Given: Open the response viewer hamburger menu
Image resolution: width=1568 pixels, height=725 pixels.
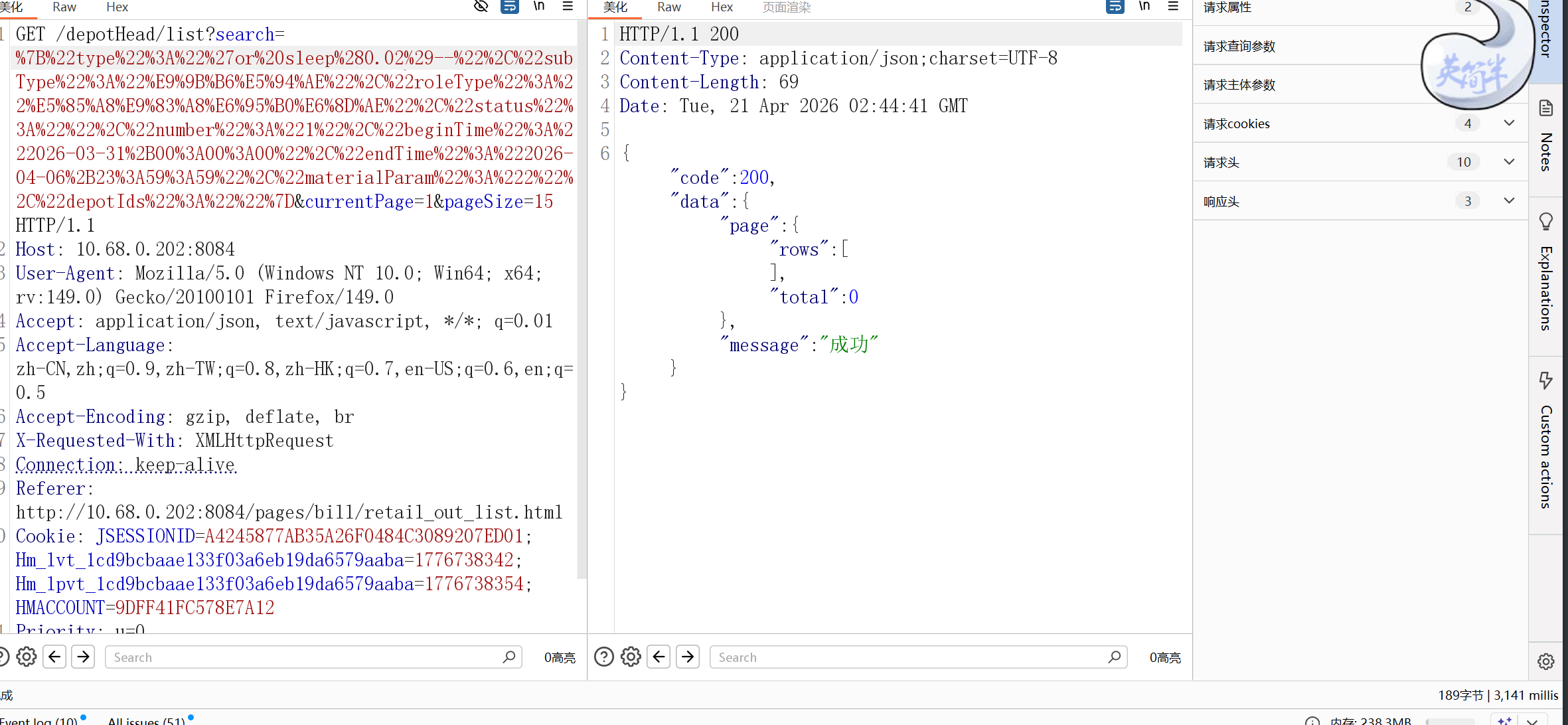Looking at the screenshot, I should click(x=1173, y=7).
